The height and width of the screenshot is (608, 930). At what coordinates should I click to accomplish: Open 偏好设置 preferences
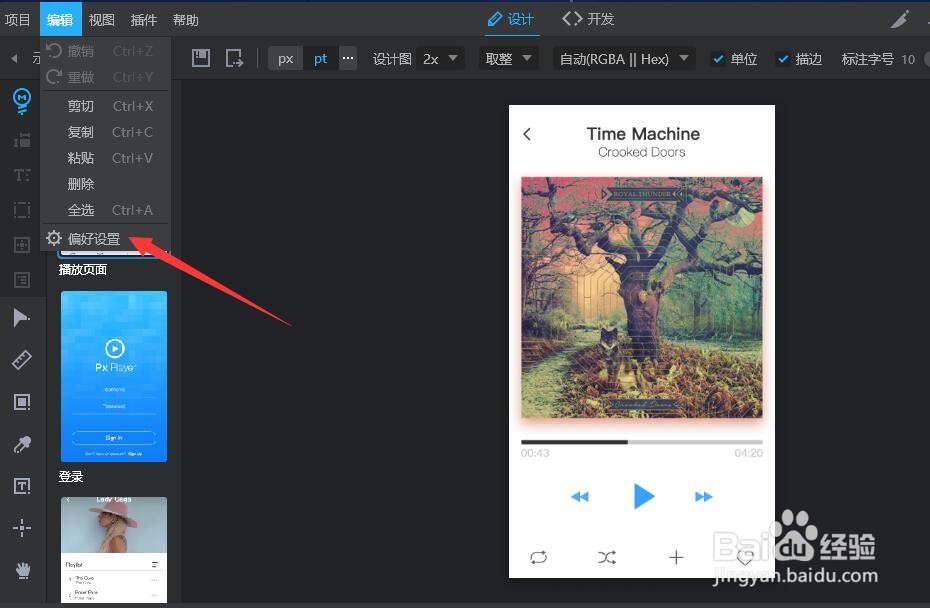[x=106, y=238]
